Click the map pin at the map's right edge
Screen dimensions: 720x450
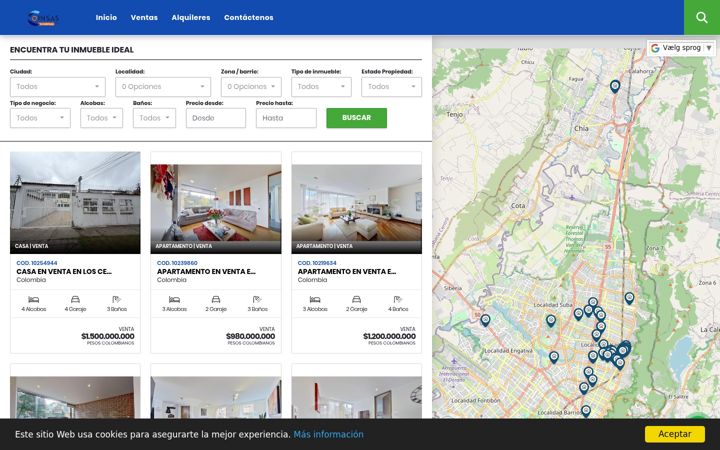pos(629,298)
